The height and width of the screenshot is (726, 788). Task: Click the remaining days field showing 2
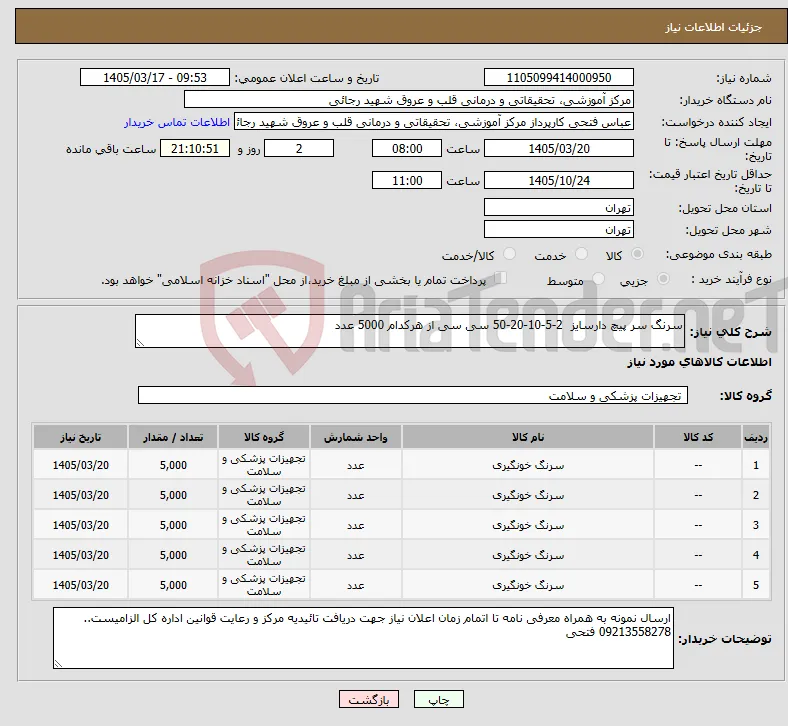(x=299, y=149)
